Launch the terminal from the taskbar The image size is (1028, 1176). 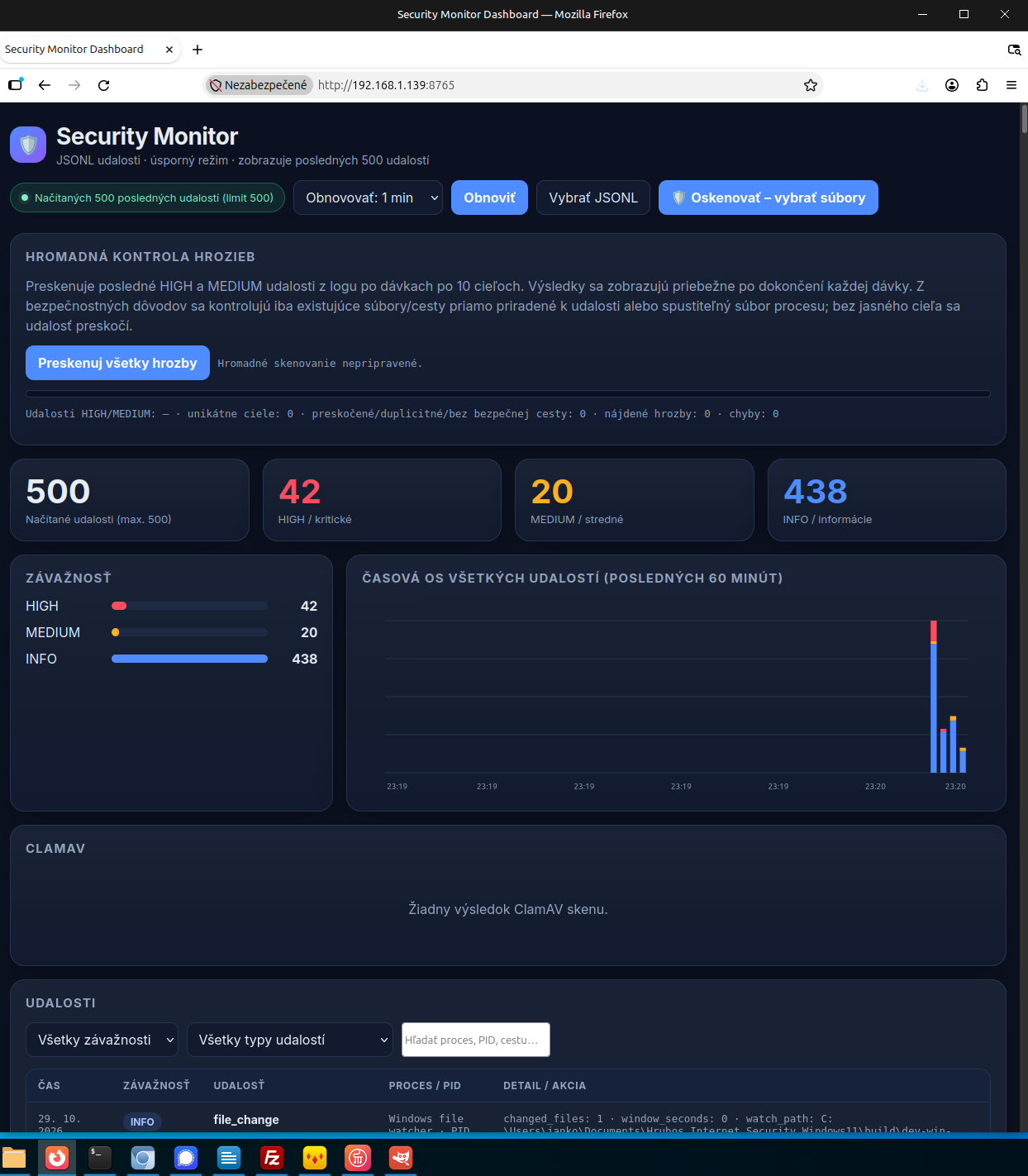click(100, 1158)
